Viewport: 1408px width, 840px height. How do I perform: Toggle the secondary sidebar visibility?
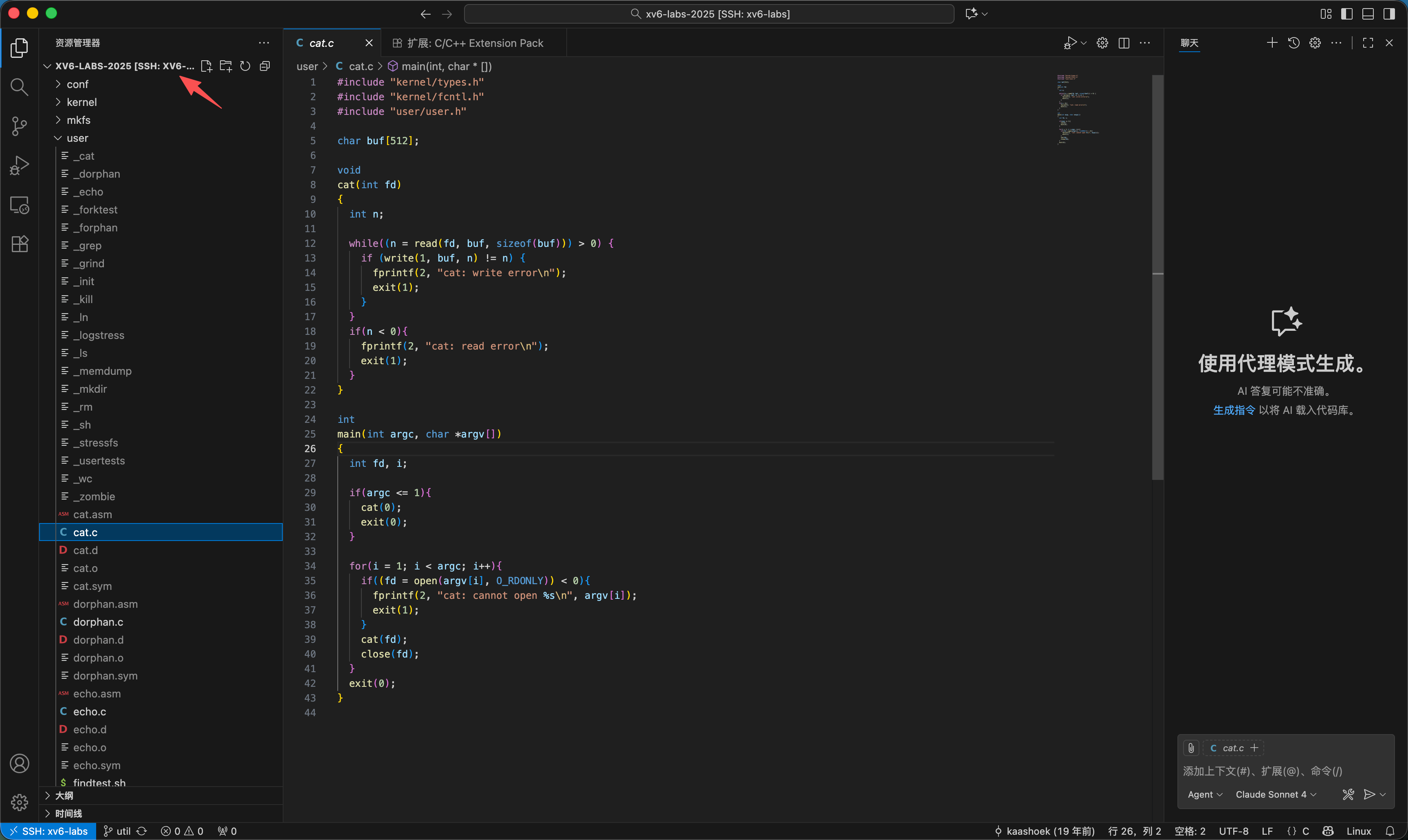click(x=1389, y=13)
